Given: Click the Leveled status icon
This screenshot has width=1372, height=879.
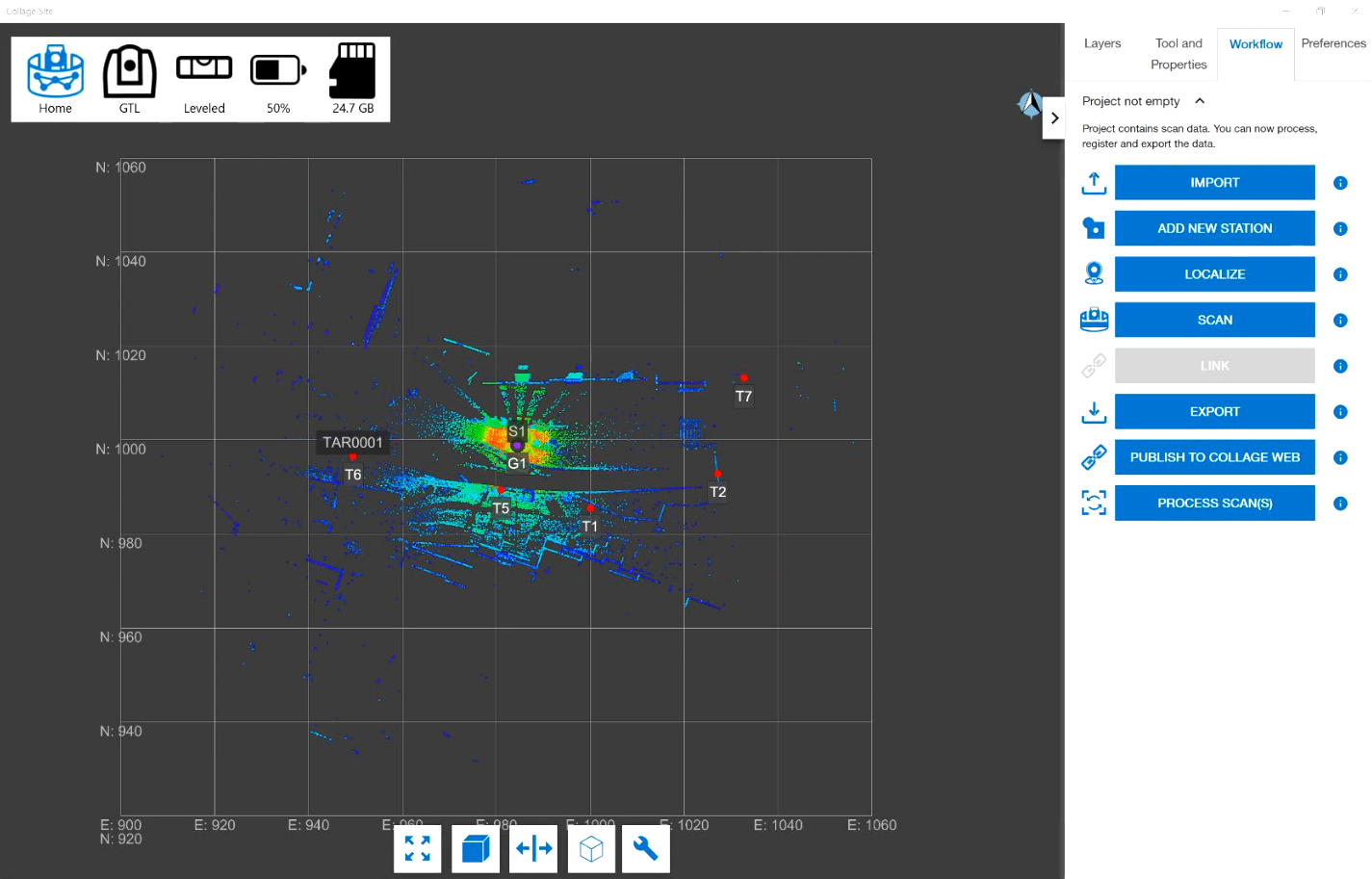Looking at the screenshot, I should tap(204, 68).
